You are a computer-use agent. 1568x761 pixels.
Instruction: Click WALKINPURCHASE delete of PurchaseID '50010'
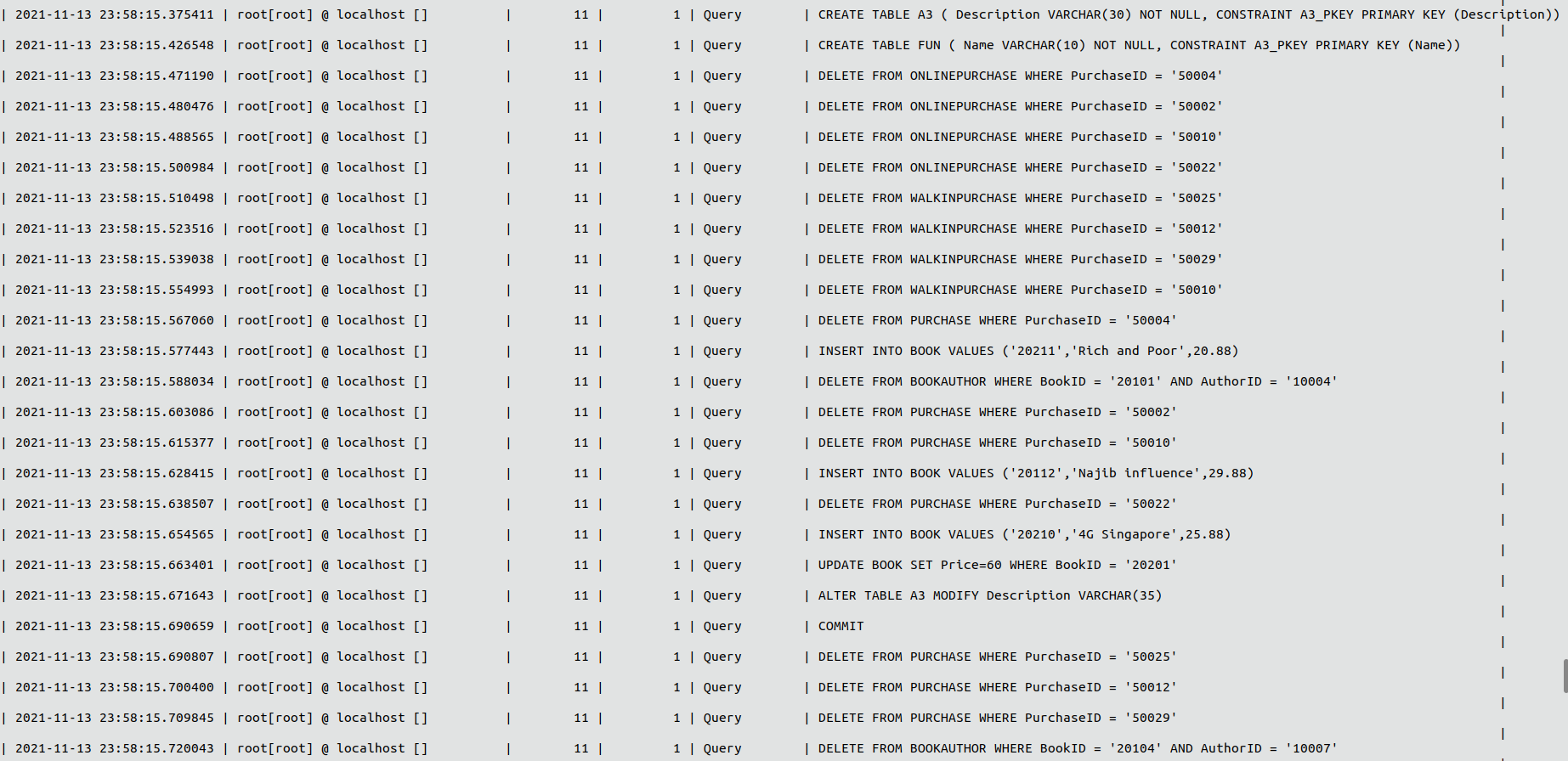point(1020,290)
